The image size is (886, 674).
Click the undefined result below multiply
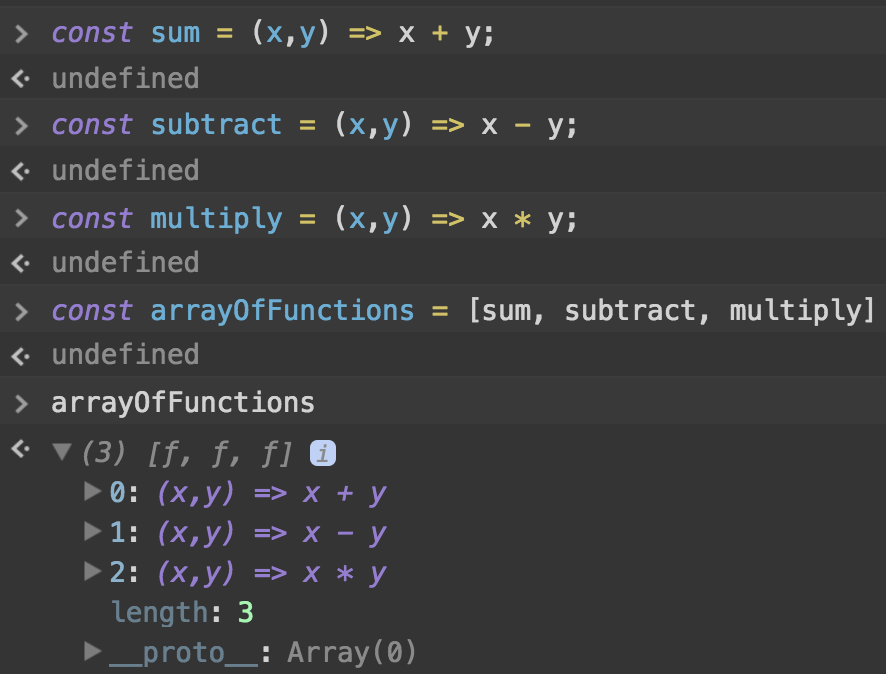(125, 262)
